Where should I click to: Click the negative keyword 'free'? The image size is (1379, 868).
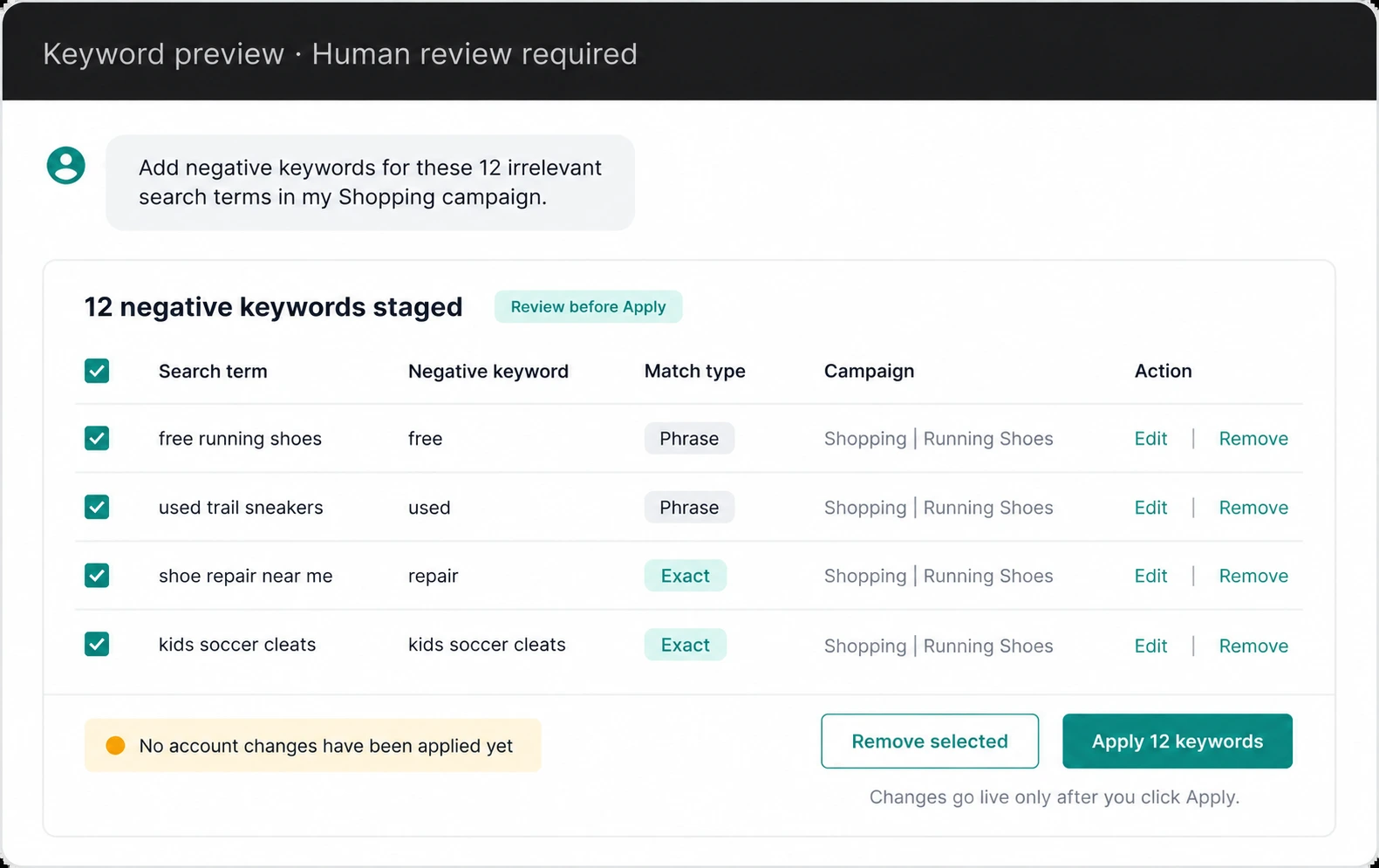click(426, 439)
